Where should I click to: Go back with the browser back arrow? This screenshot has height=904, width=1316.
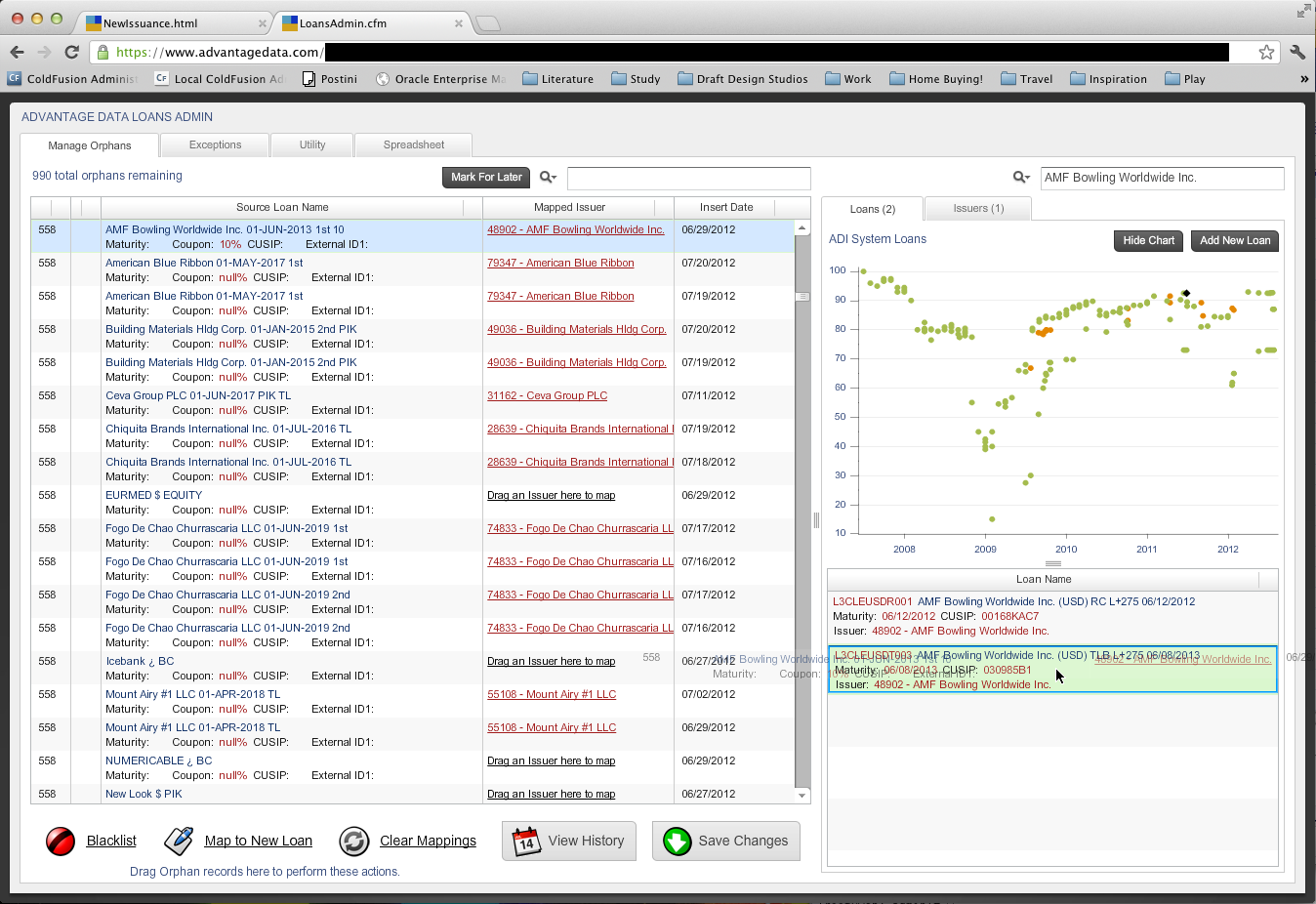coord(17,52)
